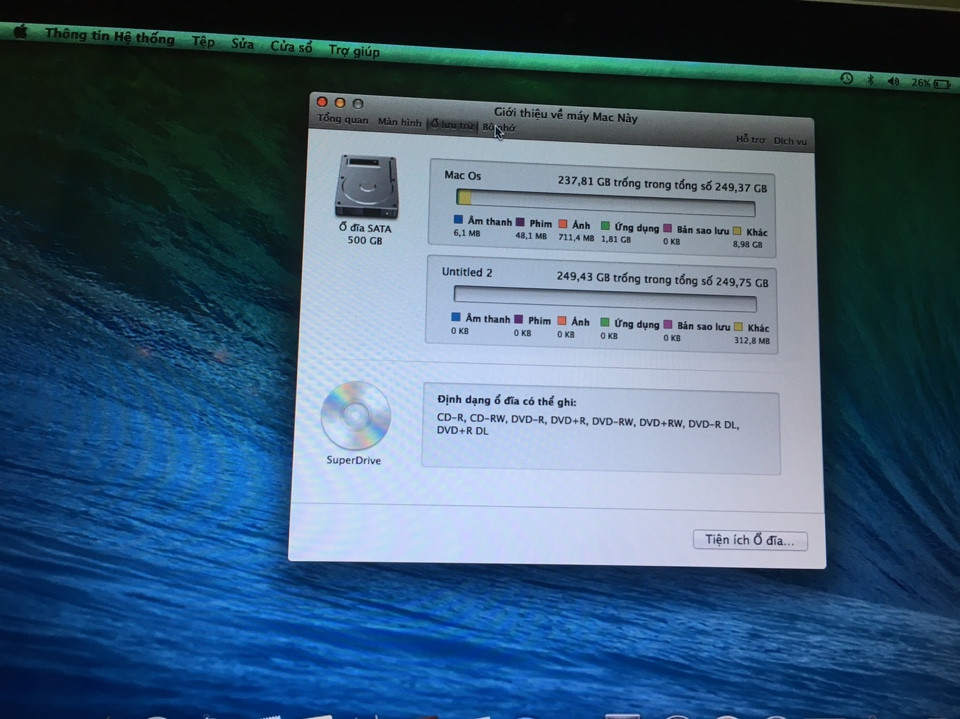The image size is (960, 719).
Task: Click the orange Ảnh swatch for Mac Os
Action: point(563,224)
